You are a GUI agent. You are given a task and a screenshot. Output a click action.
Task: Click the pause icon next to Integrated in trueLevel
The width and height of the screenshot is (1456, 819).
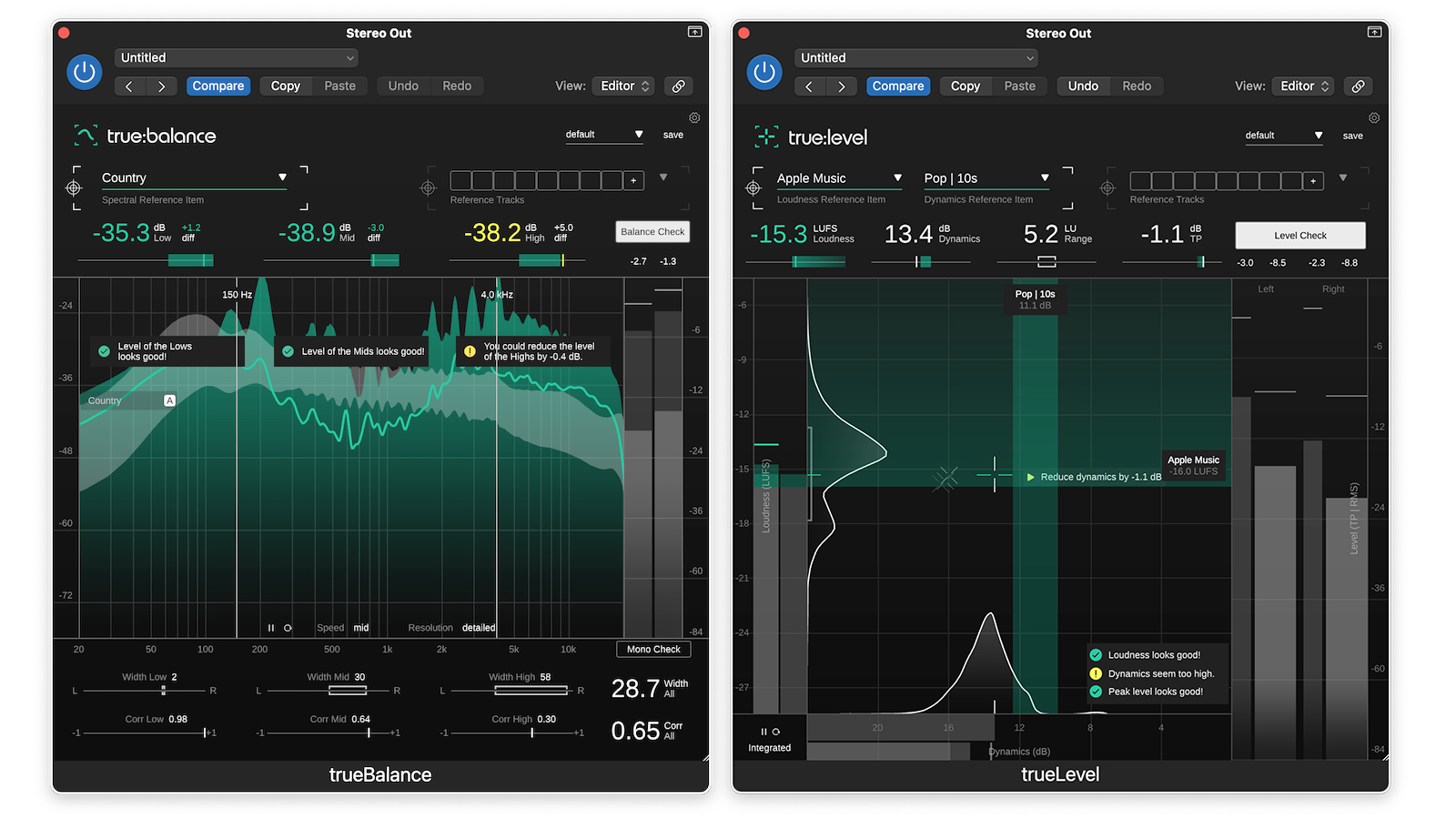tap(763, 731)
